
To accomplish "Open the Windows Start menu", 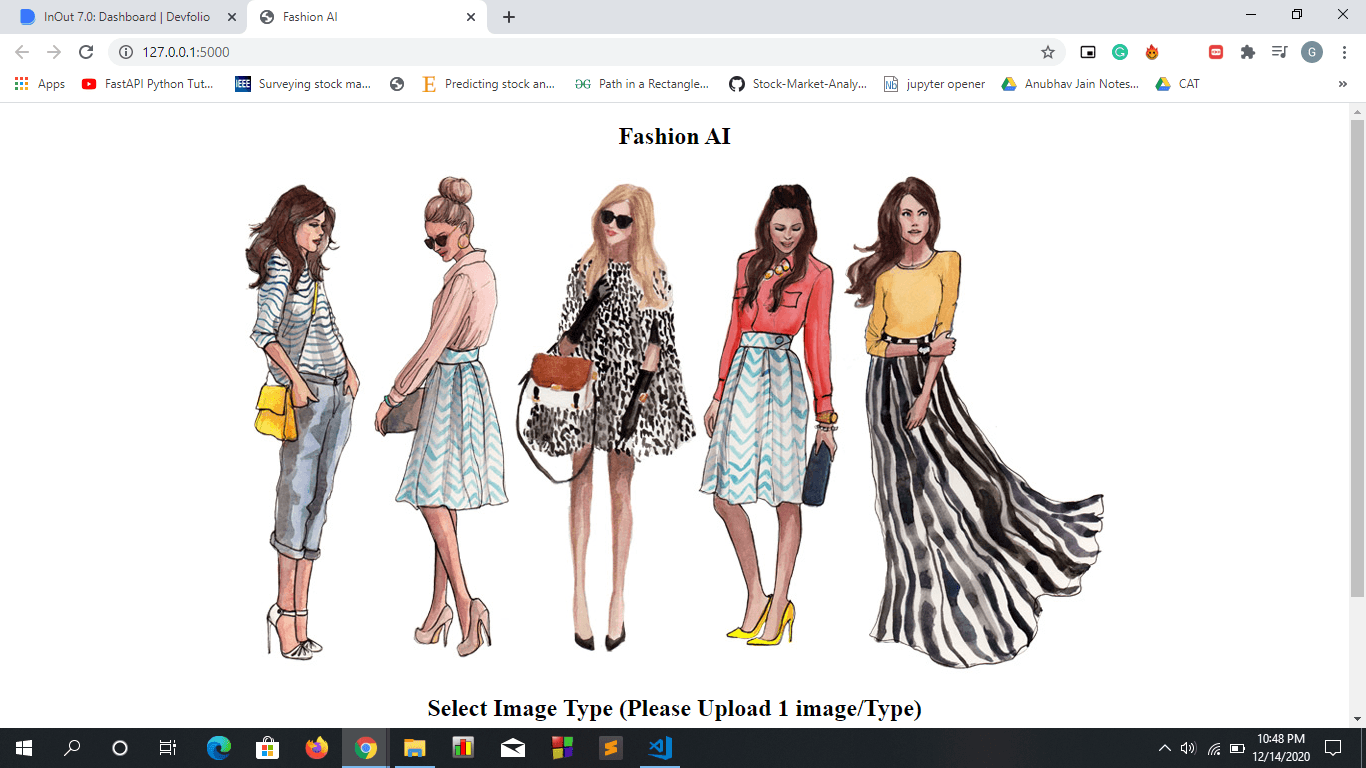I will 24,748.
